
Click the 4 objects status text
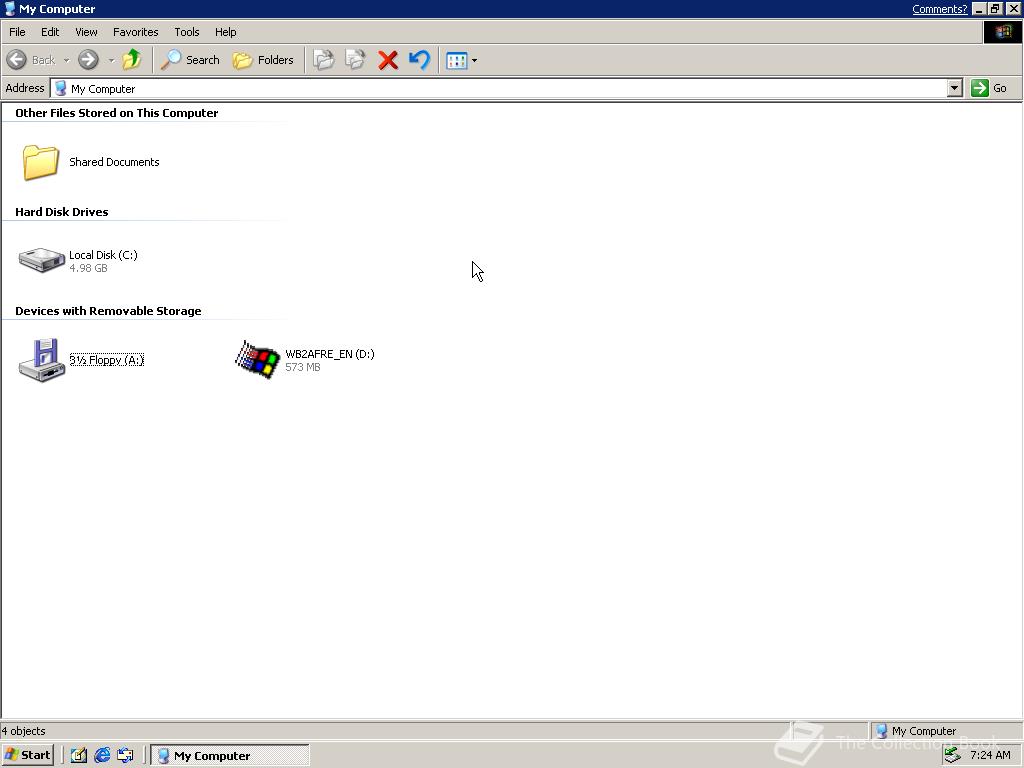tap(24, 731)
